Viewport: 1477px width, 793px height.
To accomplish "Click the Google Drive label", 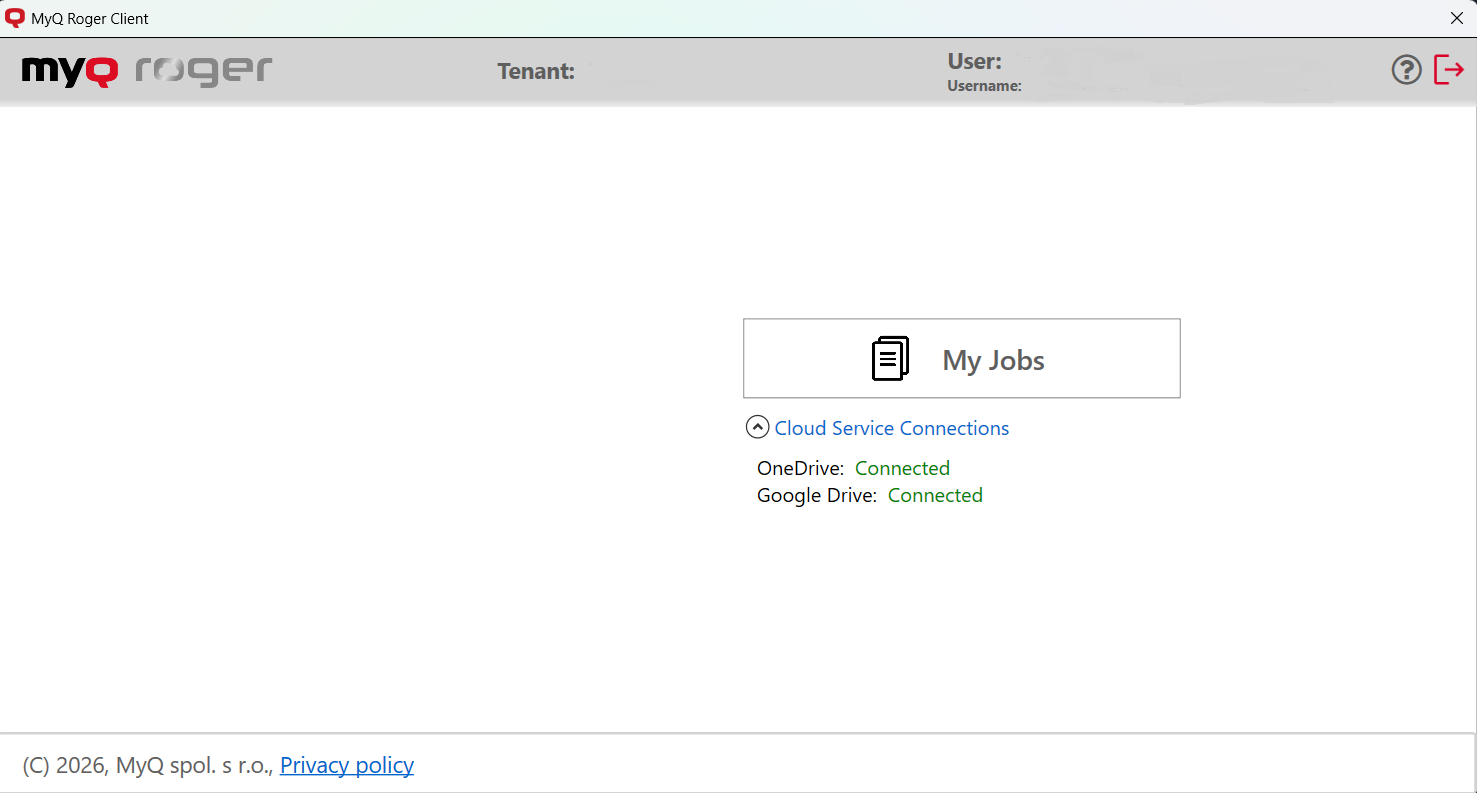I will click(x=817, y=495).
